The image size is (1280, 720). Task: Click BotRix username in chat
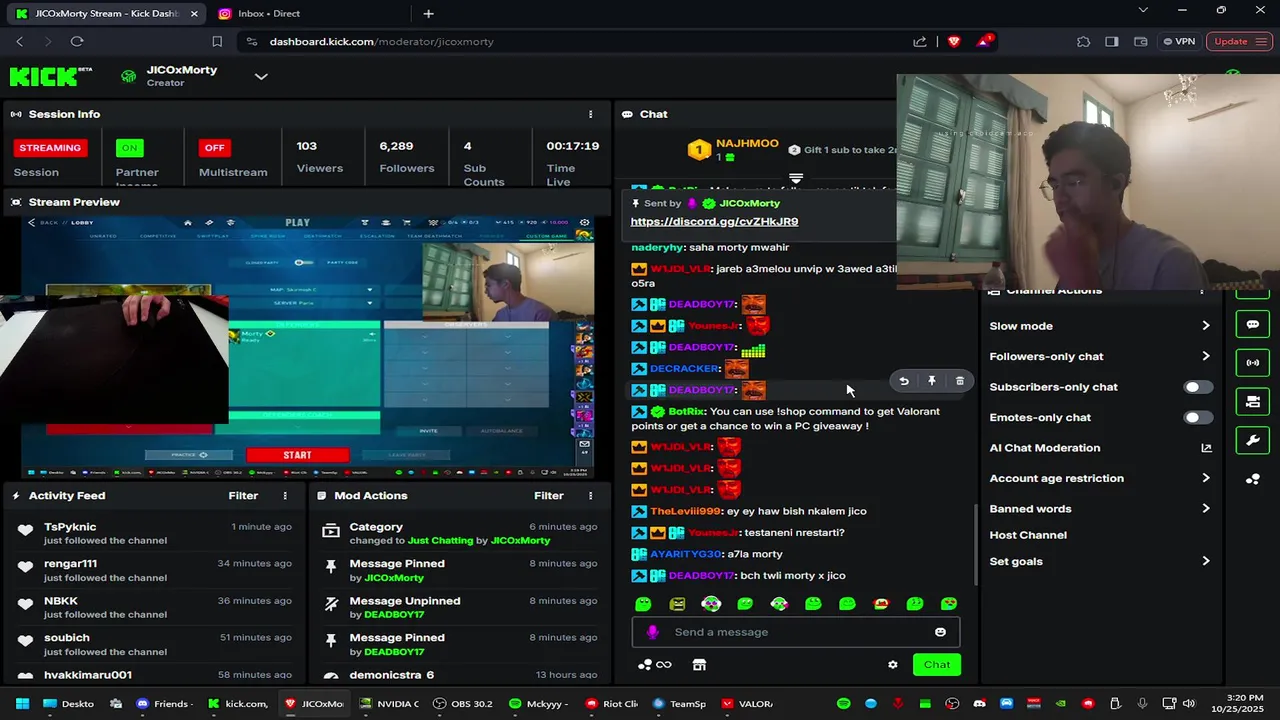687,412
